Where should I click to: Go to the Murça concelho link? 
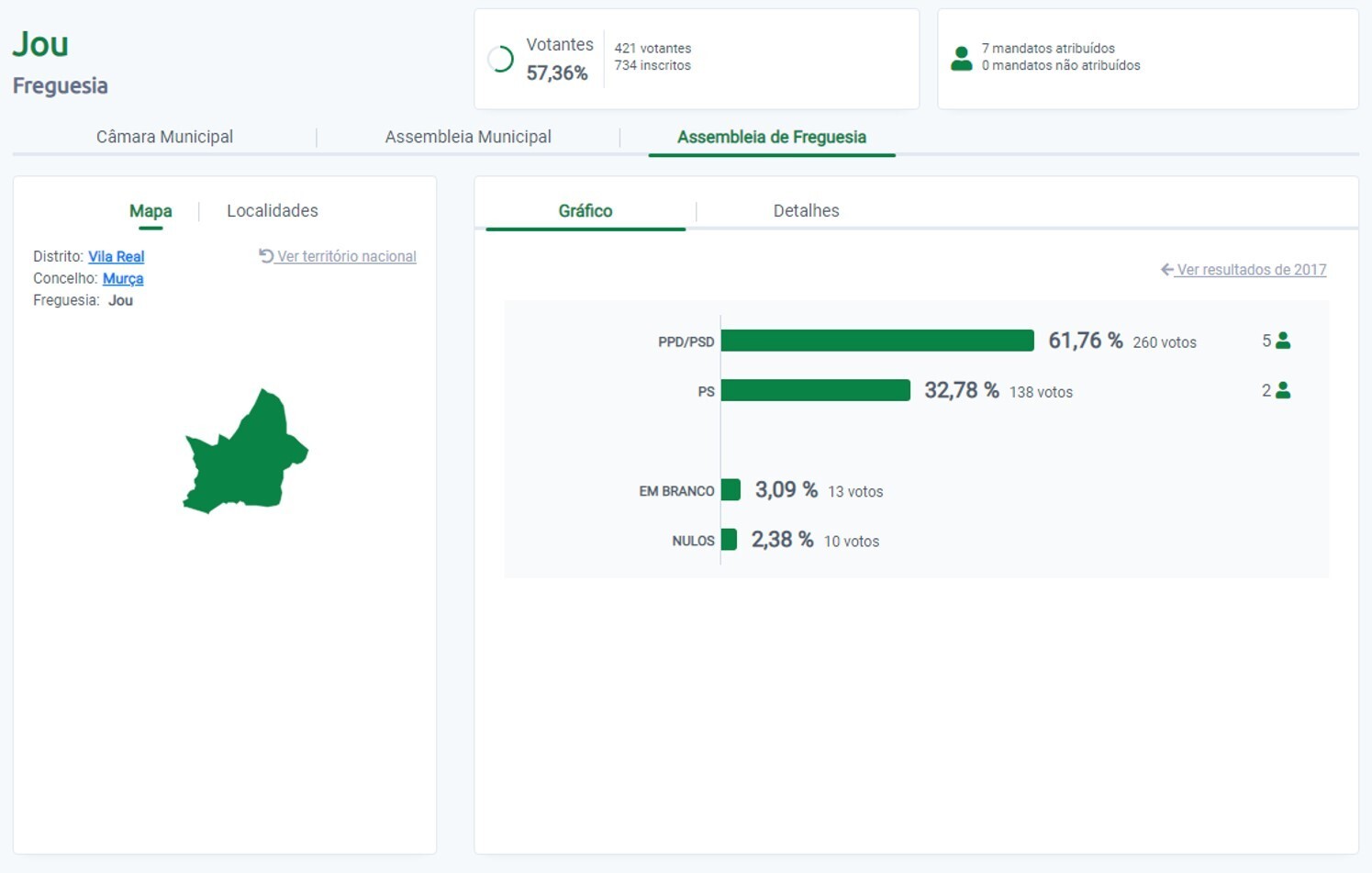[x=123, y=279]
